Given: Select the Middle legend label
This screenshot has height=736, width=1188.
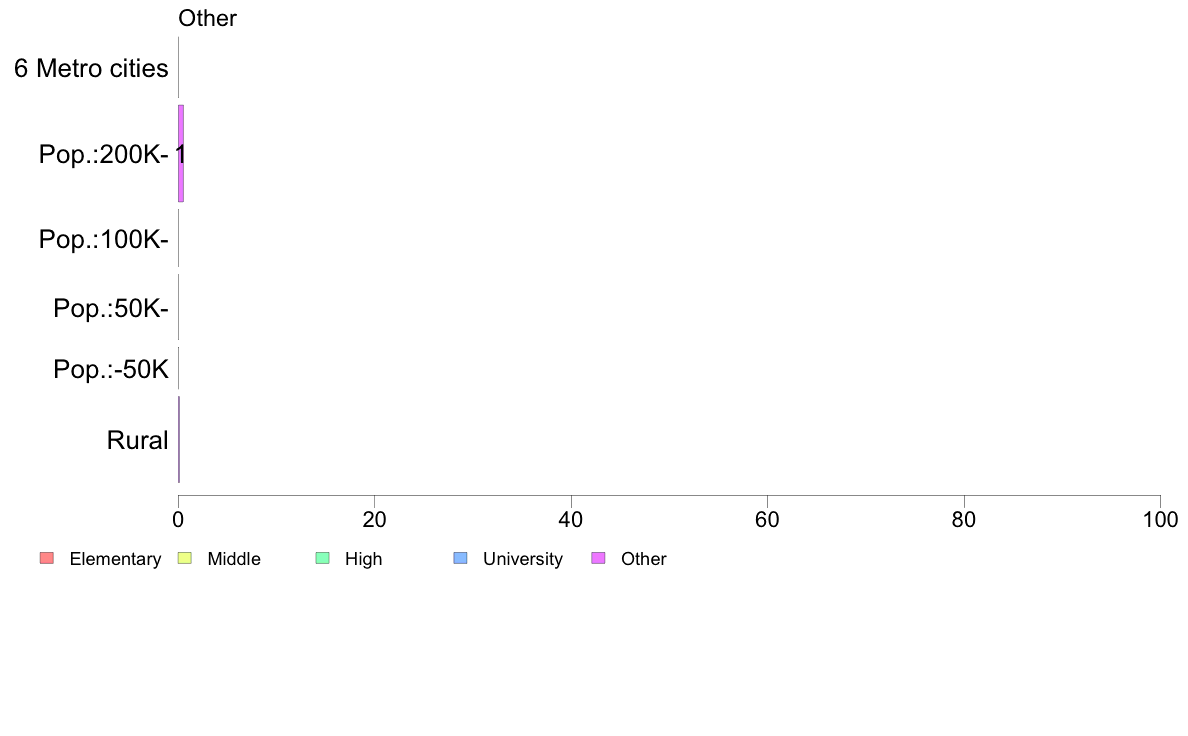Looking at the screenshot, I should 234,559.
